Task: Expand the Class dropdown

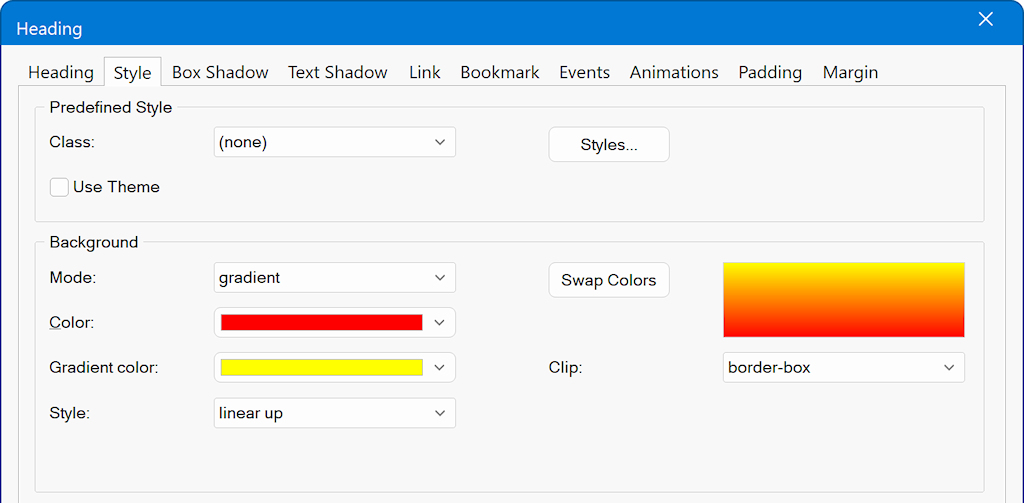Action: [x=334, y=142]
